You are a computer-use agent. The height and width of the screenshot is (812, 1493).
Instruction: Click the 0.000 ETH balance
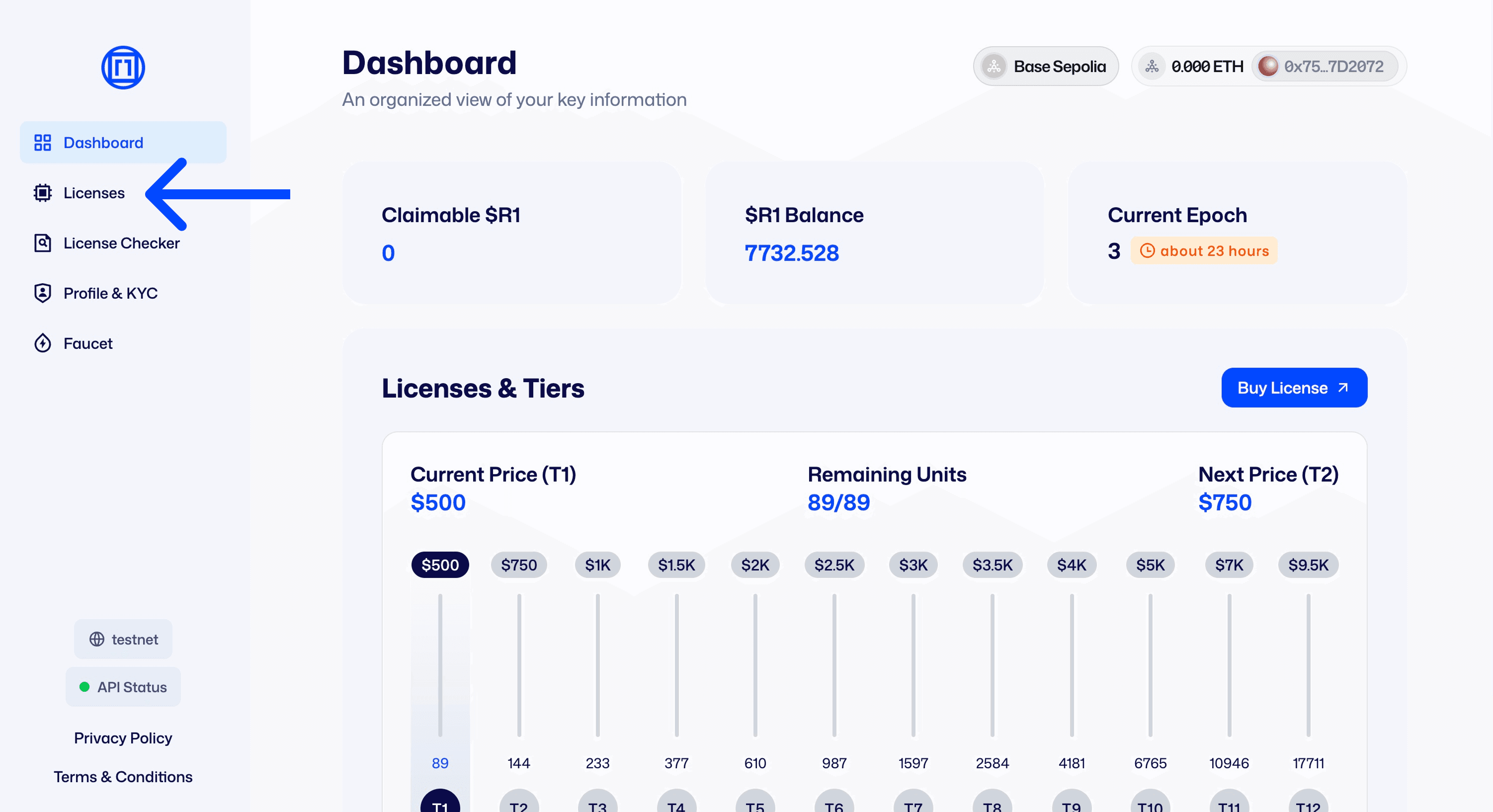(1207, 67)
